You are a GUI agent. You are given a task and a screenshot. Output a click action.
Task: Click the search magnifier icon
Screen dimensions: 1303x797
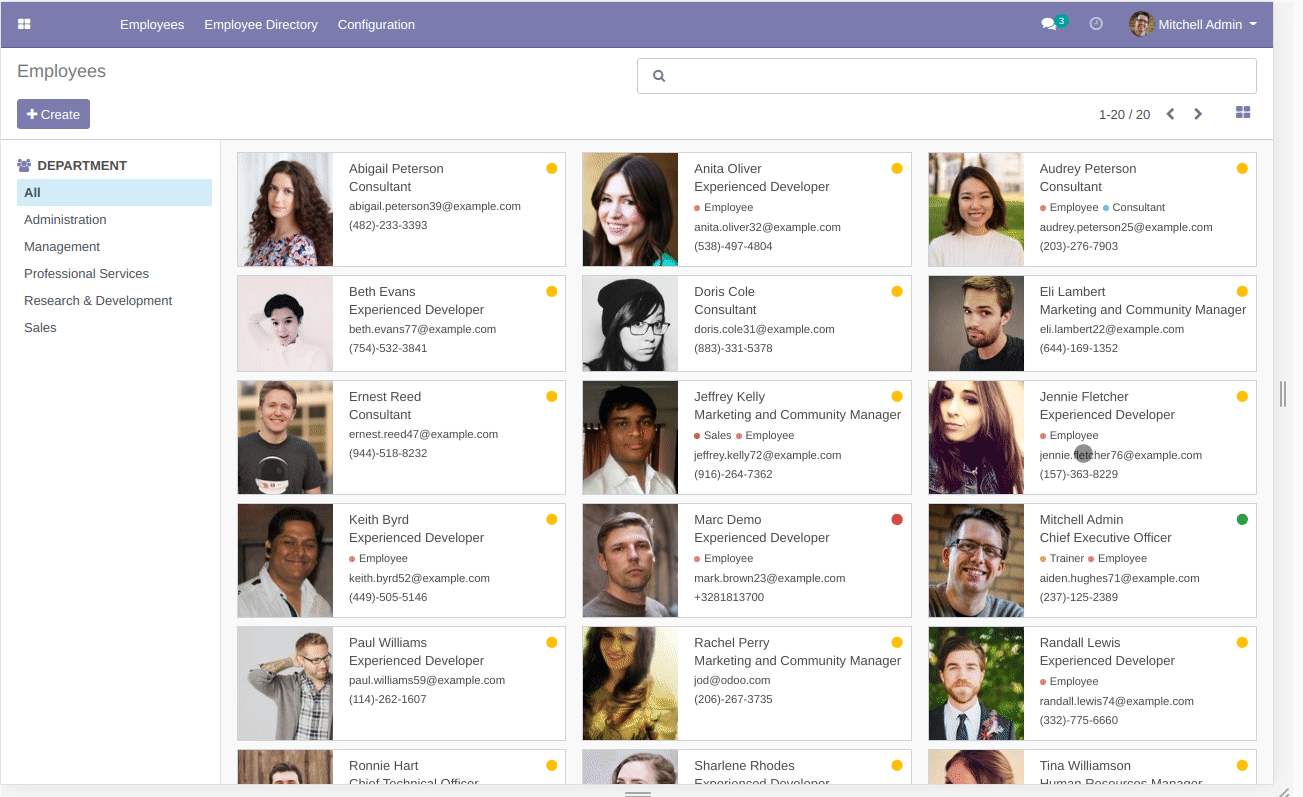pyautogui.click(x=658, y=76)
